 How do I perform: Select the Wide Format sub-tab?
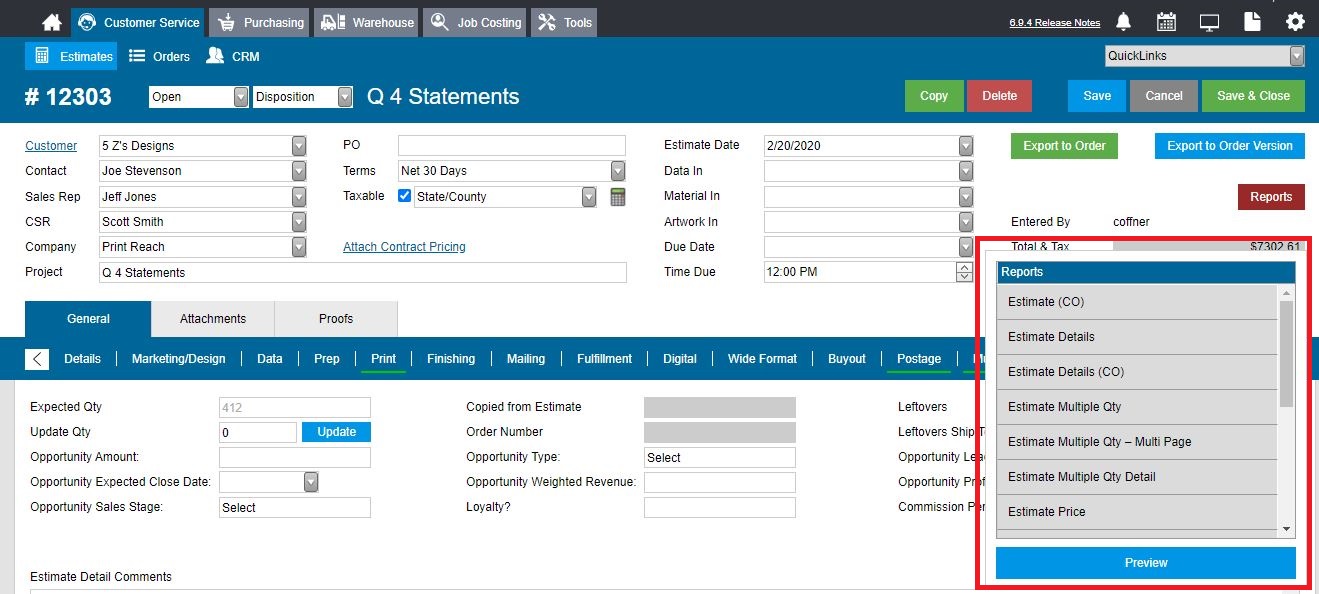(x=763, y=359)
